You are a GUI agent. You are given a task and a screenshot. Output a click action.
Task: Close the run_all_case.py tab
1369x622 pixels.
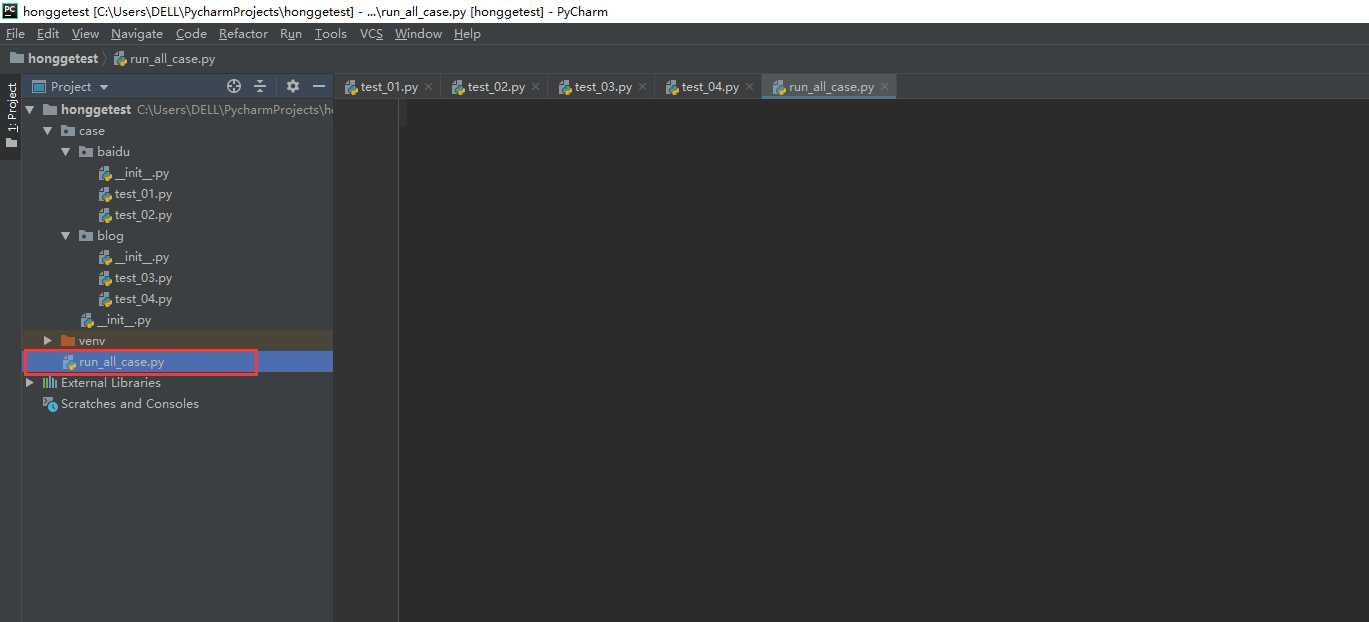(x=885, y=87)
